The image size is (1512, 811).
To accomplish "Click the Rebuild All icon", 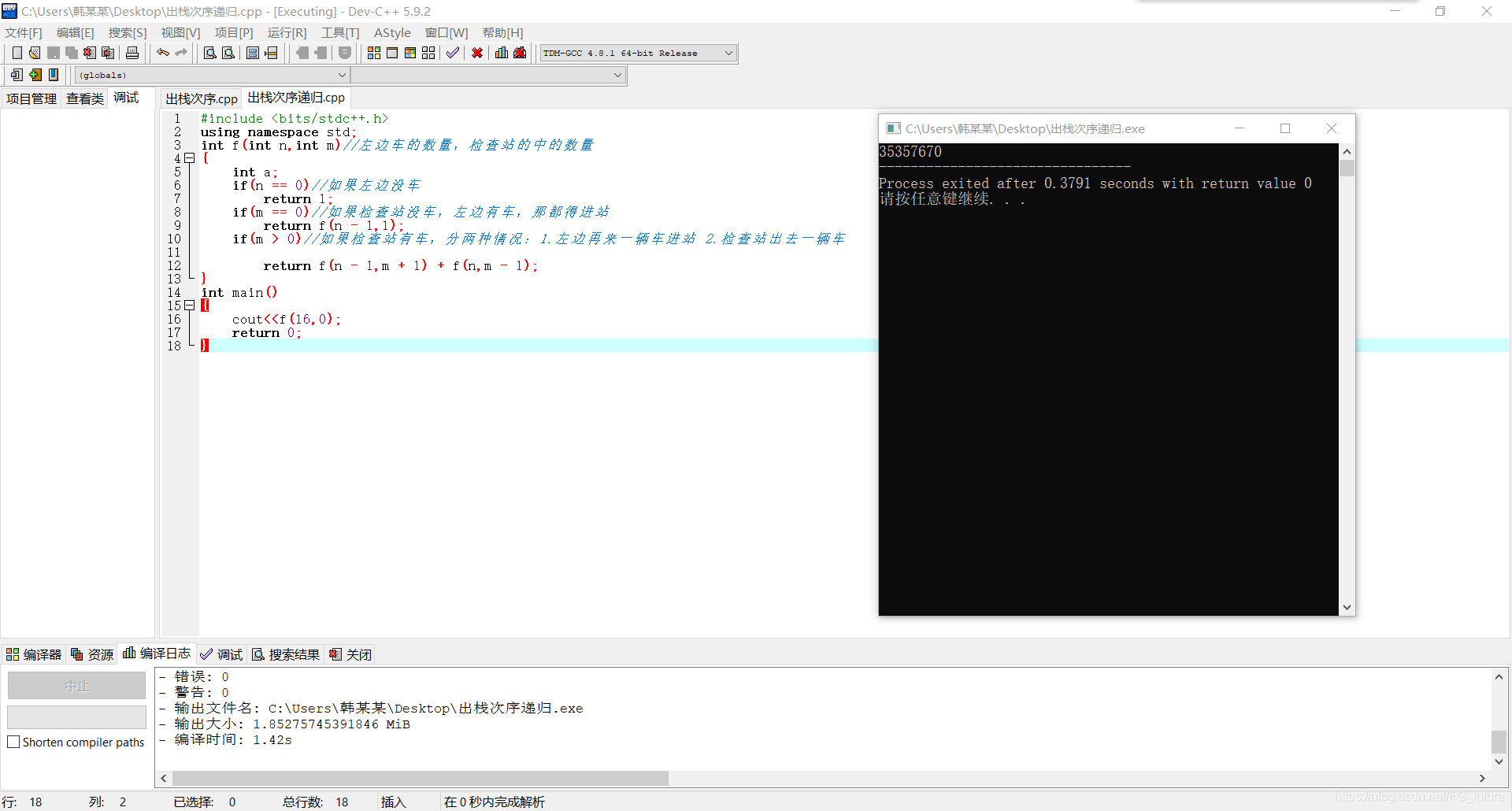I will click(428, 53).
